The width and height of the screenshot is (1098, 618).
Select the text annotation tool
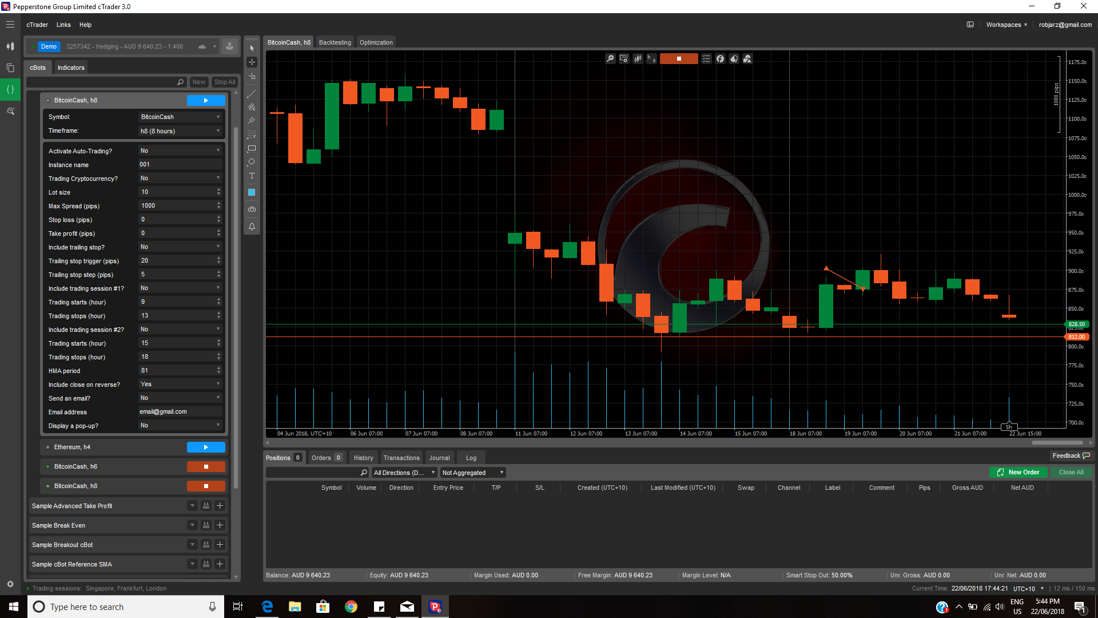pyautogui.click(x=252, y=176)
